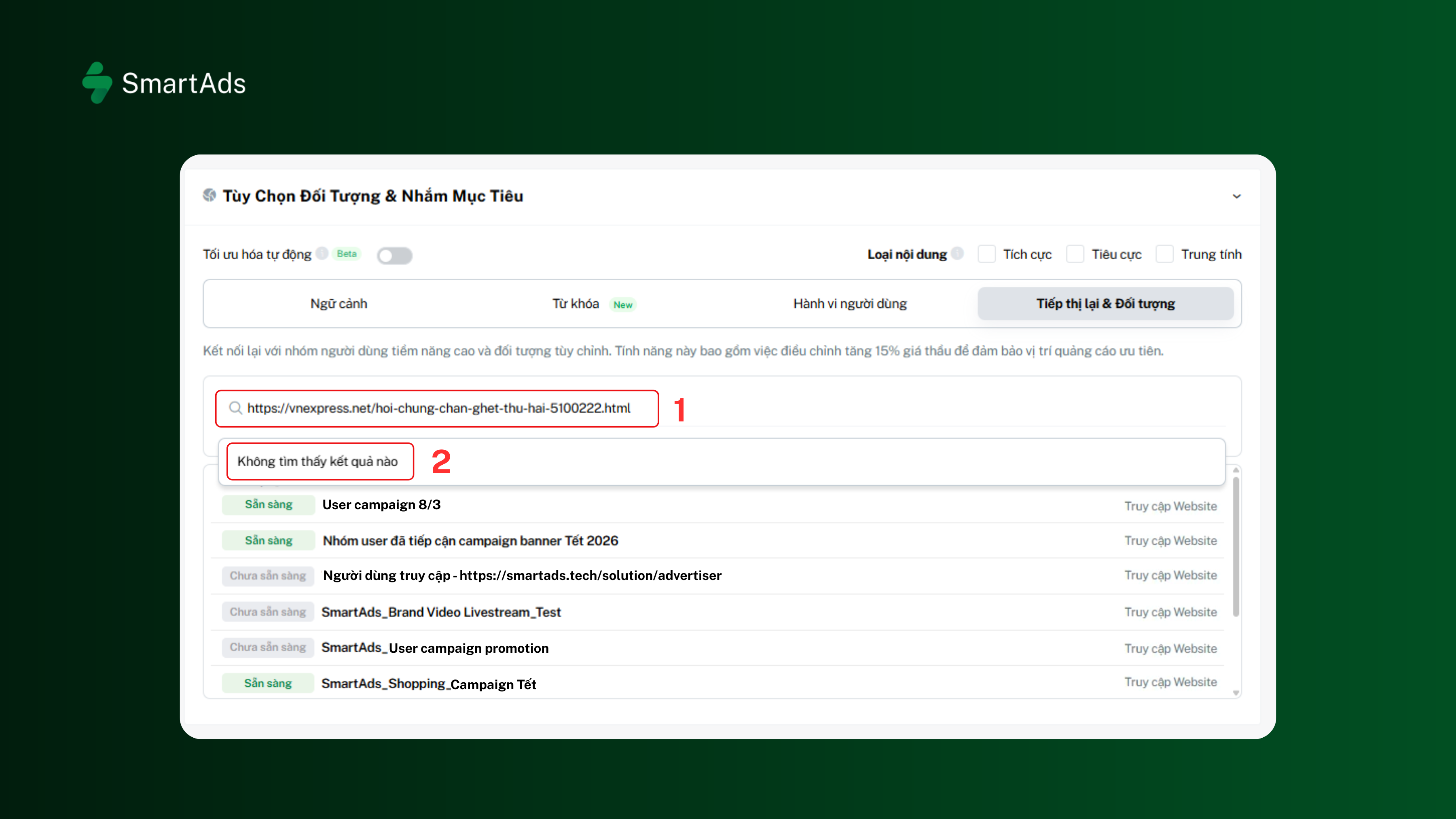Select the User campaign 8/3 audience row
This screenshot has height=819, width=1456.
[718, 505]
